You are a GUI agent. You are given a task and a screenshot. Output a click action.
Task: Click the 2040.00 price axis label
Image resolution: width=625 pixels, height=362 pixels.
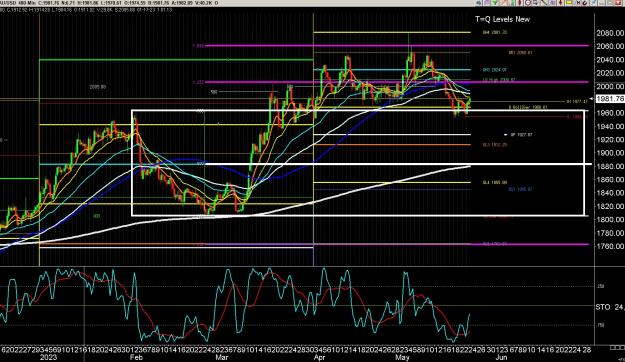(610, 60)
